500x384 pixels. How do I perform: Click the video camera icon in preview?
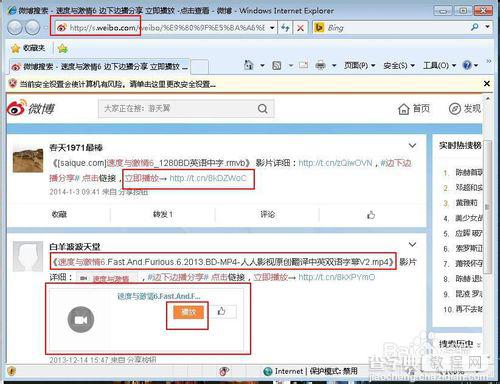[x=81, y=319]
